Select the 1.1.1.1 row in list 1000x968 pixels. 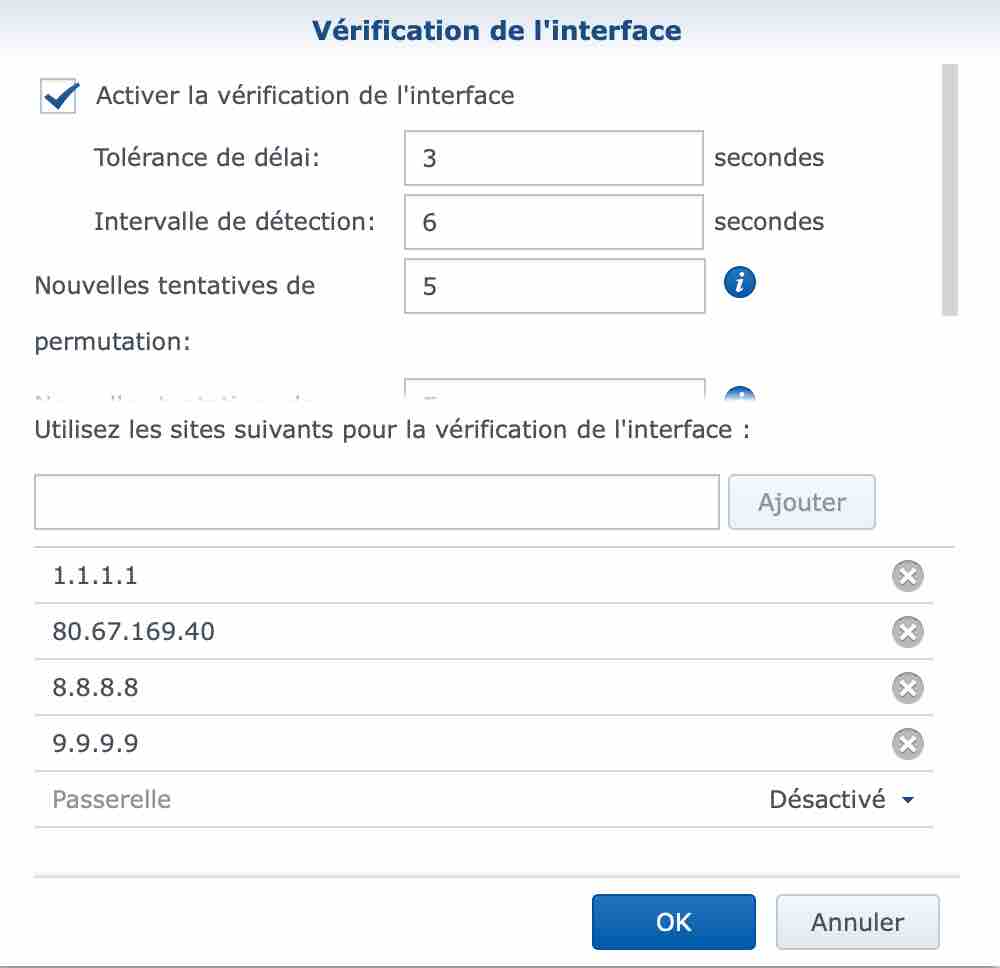400,576
